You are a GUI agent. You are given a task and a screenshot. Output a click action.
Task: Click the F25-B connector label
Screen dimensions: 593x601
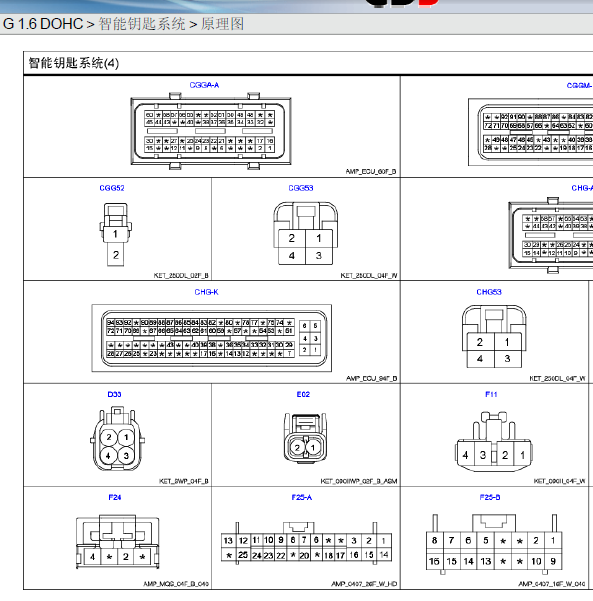[490, 498]
